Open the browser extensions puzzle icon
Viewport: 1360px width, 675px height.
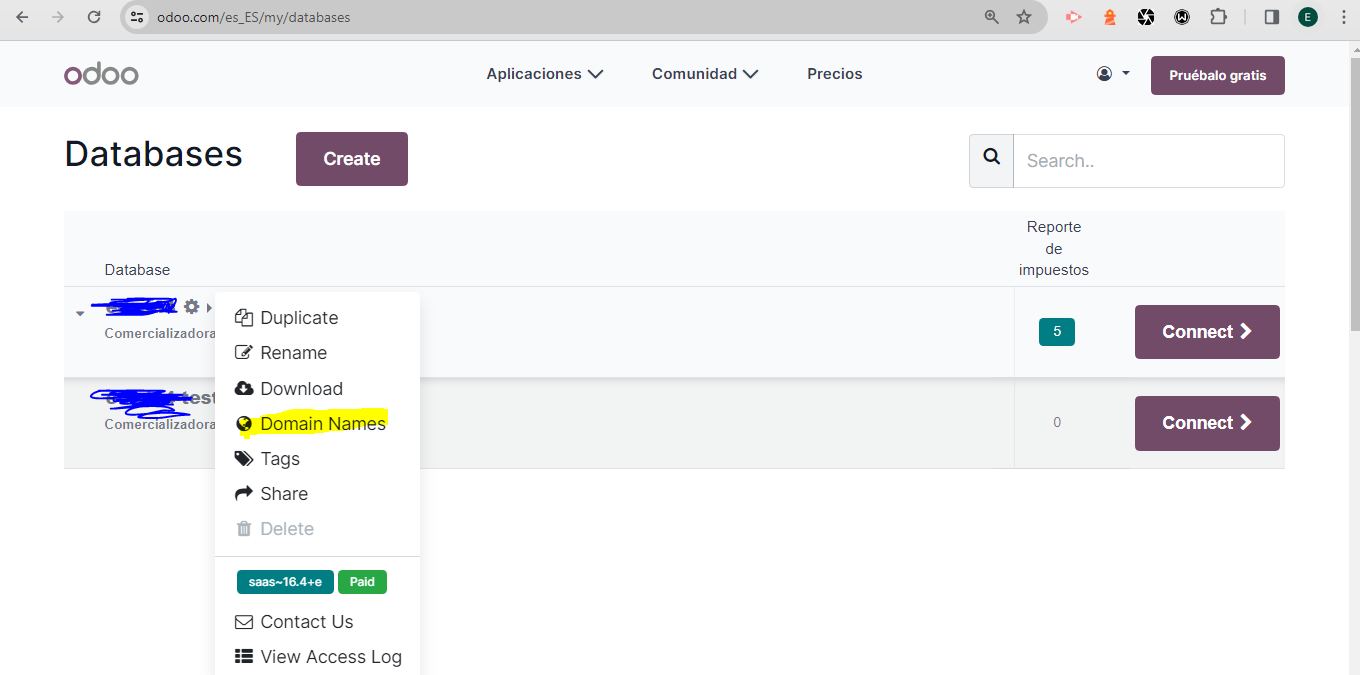point(1218,17)
